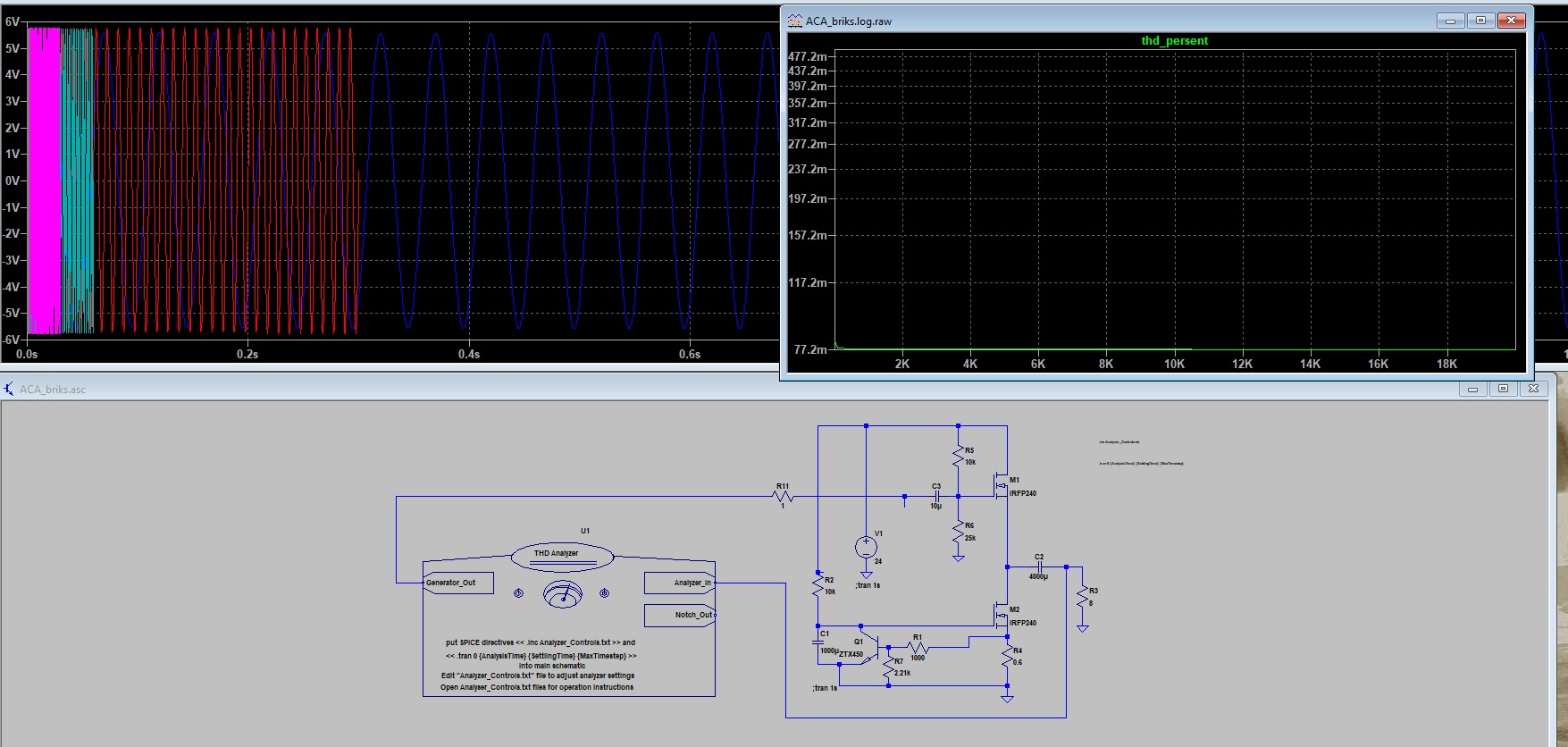Image resolution: width=1568 pixels, height=747 pixels.
Task: Select capacitor C1 (1000µ) symbol
Action: coord(818,641)
